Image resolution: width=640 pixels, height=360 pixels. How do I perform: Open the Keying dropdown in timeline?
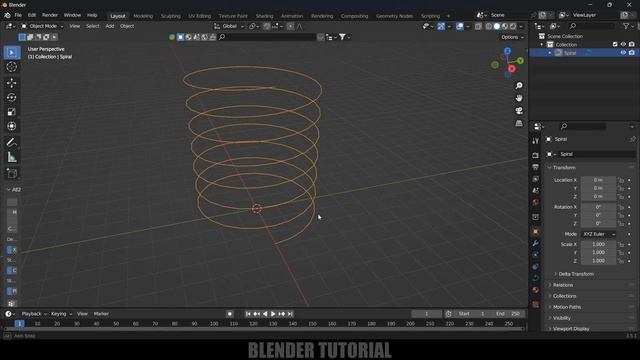[x=61, y=314]
